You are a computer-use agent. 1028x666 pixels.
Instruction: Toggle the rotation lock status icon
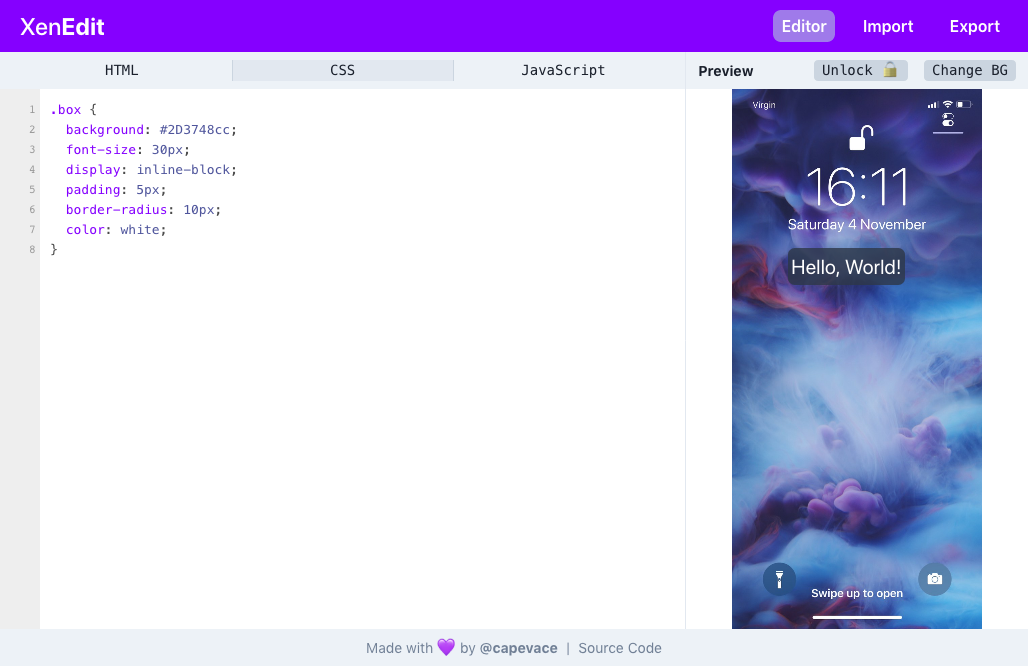click(948, 120)
